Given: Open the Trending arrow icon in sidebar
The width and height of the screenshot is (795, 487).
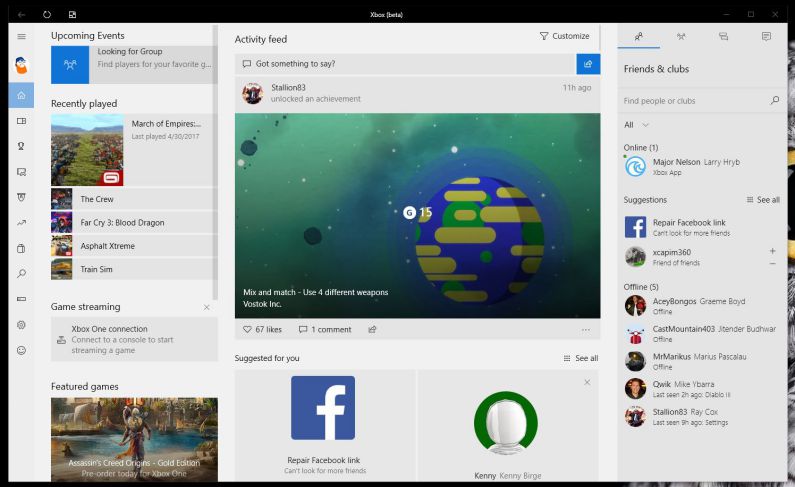Looking at the screenshot, I should click(21, 222).
